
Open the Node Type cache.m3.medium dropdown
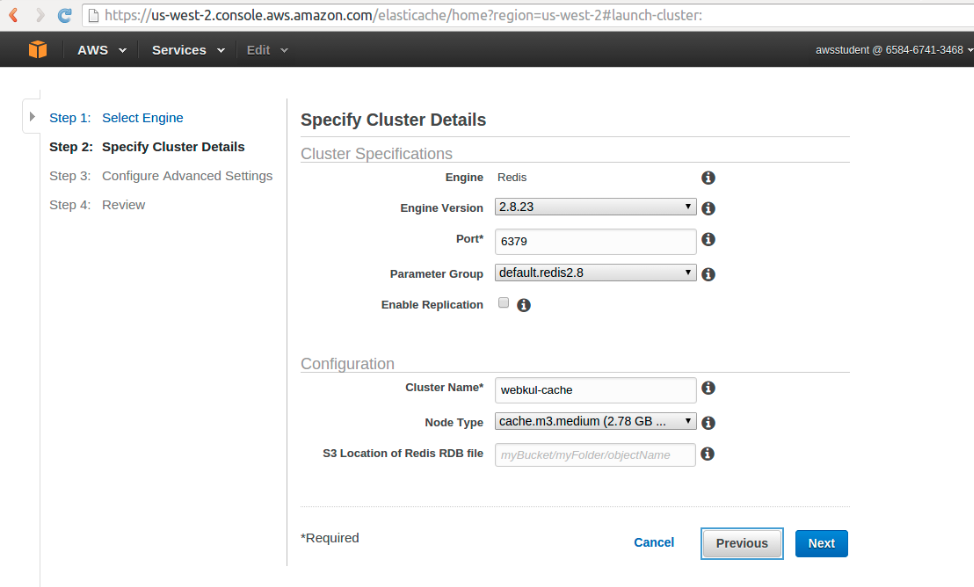click(595, 421)
